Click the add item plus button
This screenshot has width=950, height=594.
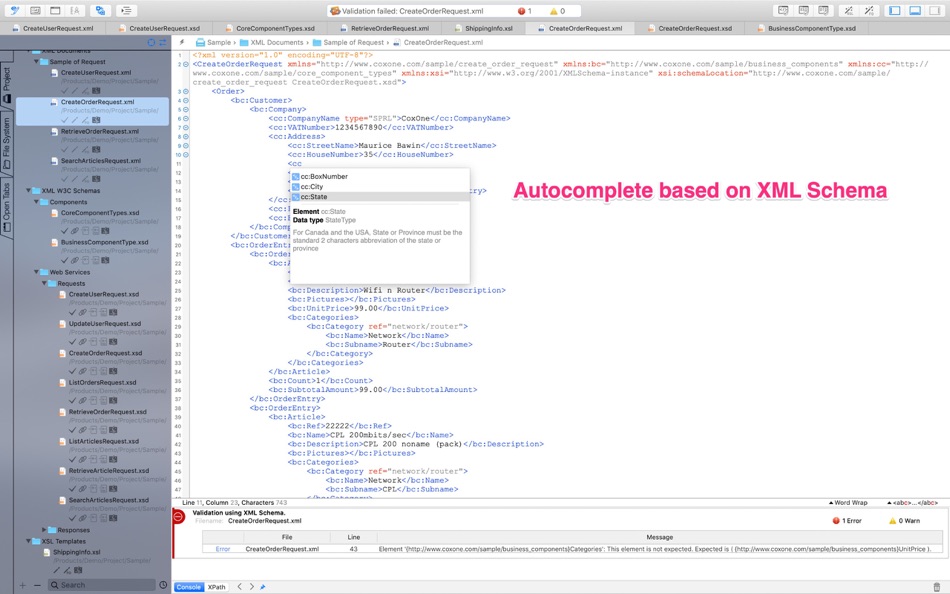click(22, 585)
